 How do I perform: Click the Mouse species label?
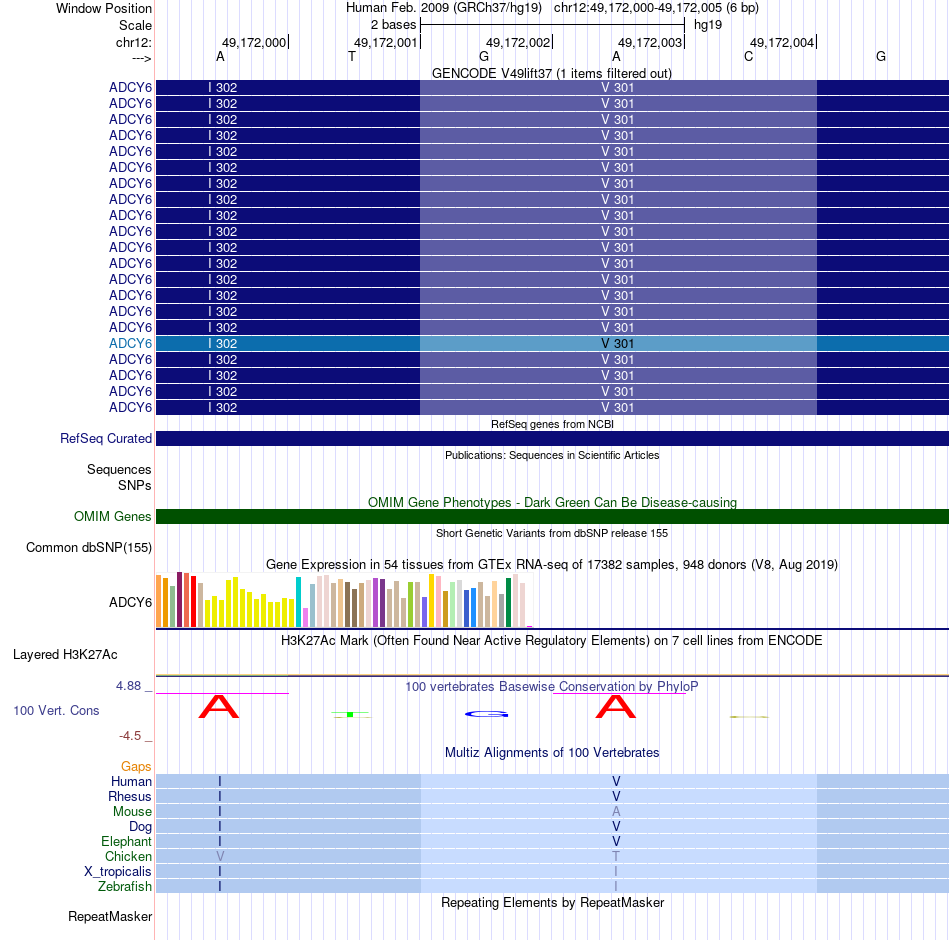pos(132,812)
